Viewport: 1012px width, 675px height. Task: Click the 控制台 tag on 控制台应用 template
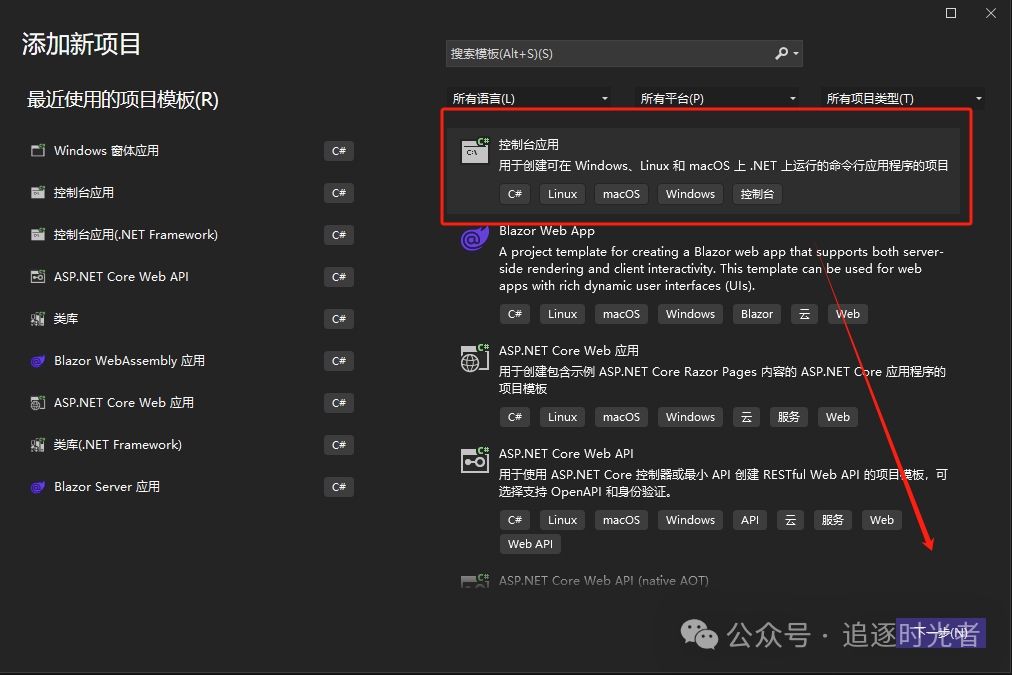point(757,194)
